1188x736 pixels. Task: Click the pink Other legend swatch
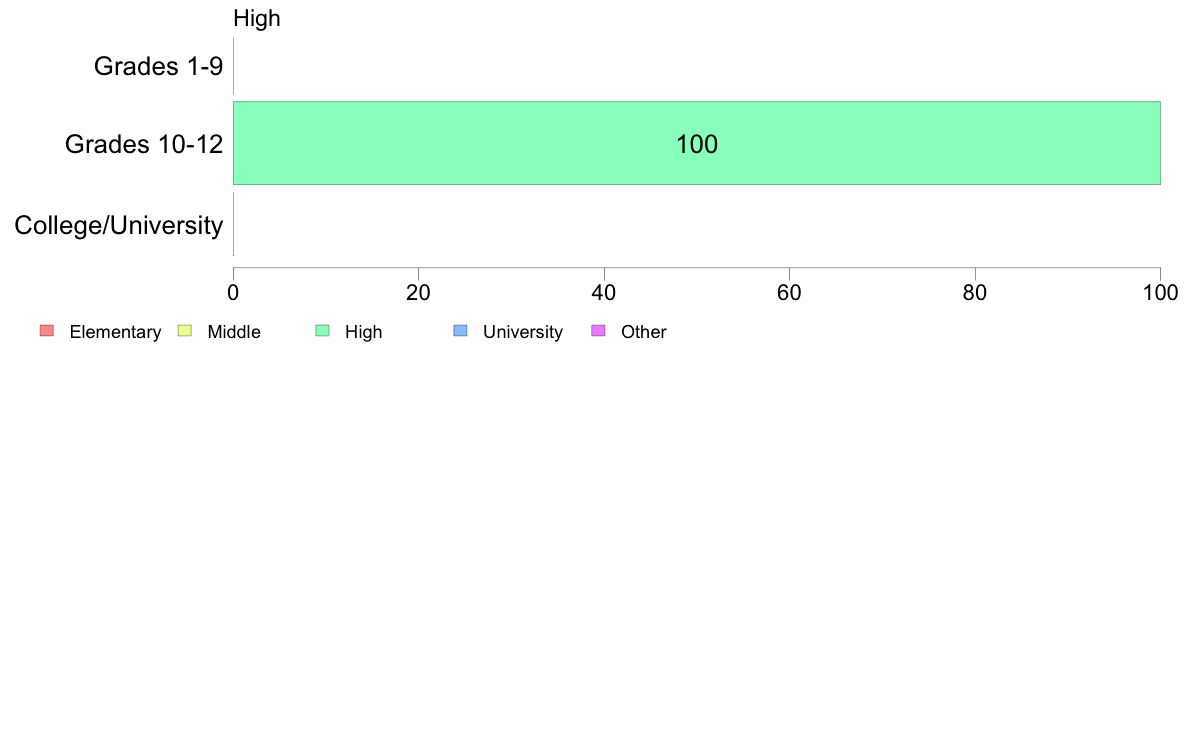(x=598, y=330)
